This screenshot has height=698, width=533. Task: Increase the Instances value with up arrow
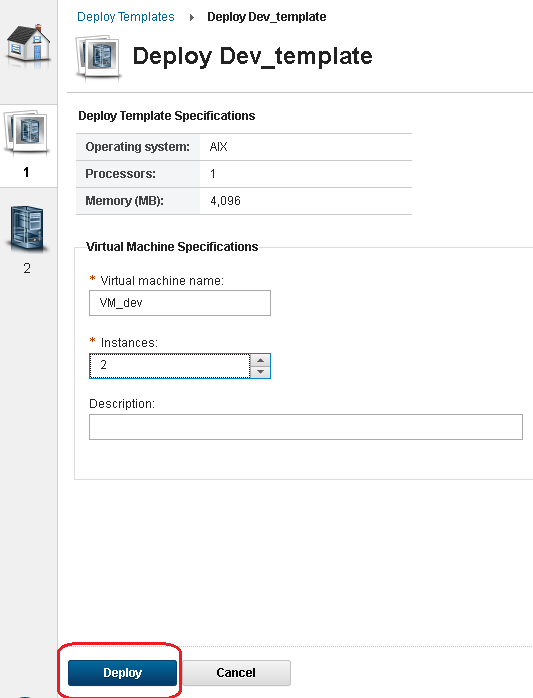coord(260,360)
